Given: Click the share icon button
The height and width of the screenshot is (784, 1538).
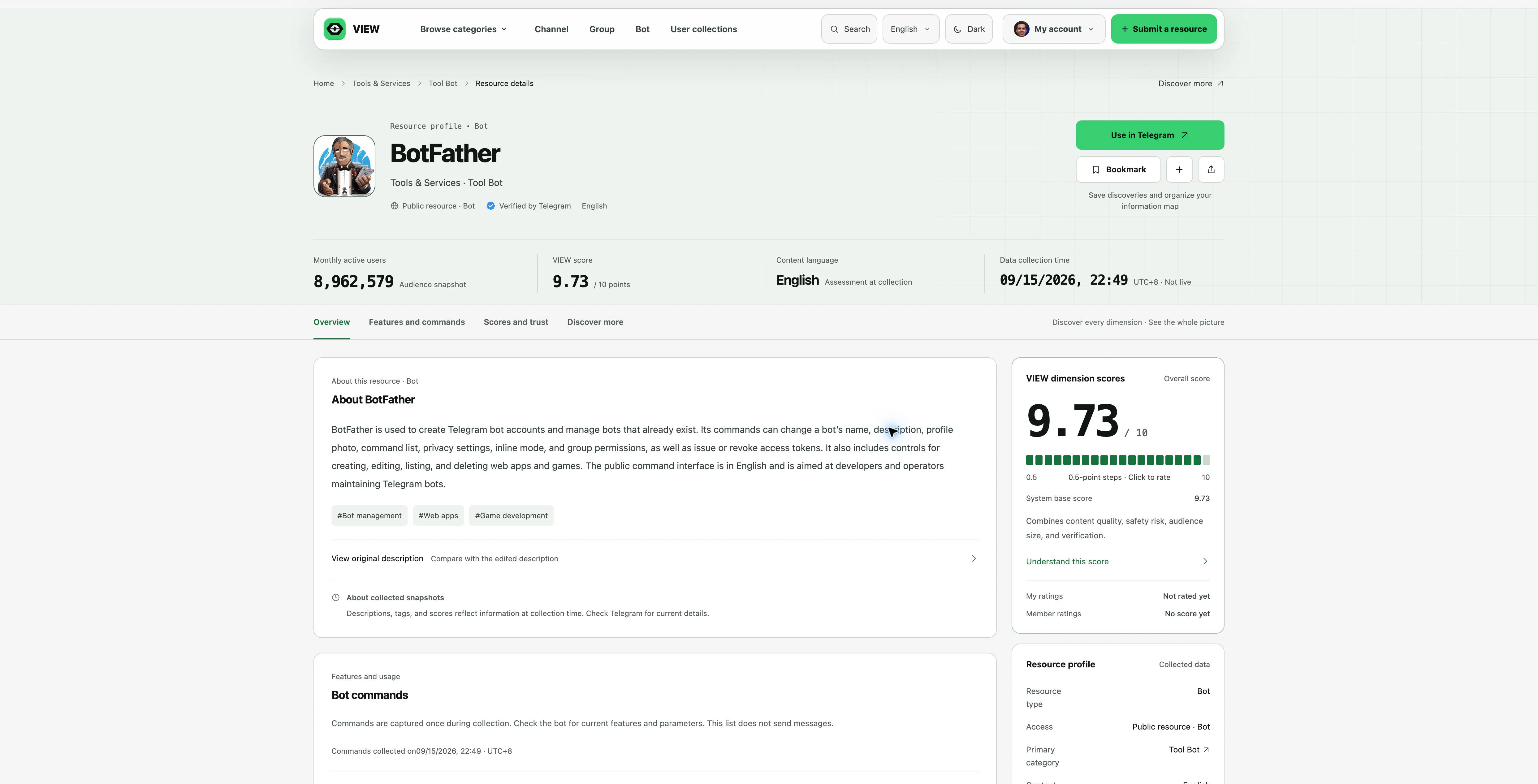Looking at the screenshot, I should (x=1211, y=170).
